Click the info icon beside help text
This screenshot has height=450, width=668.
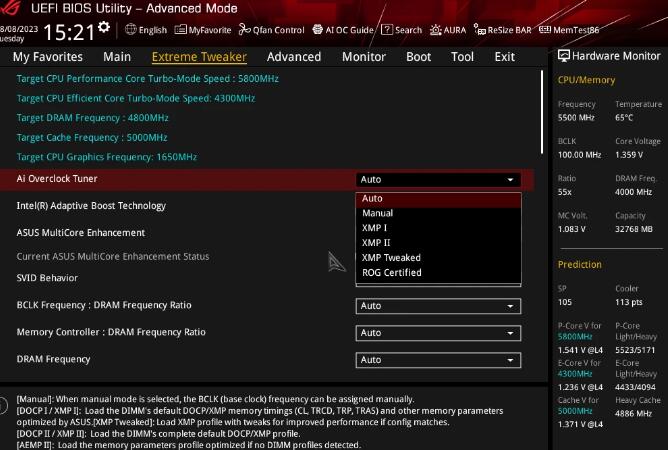(3, 405)
